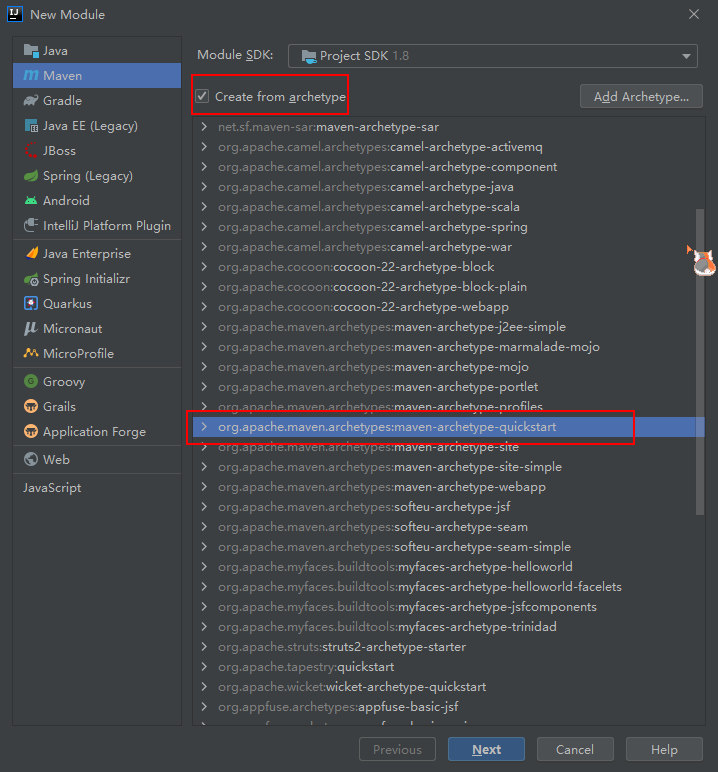718x772 pixels.
Task: Click the Cancel button
Action: tap(575, 749)
